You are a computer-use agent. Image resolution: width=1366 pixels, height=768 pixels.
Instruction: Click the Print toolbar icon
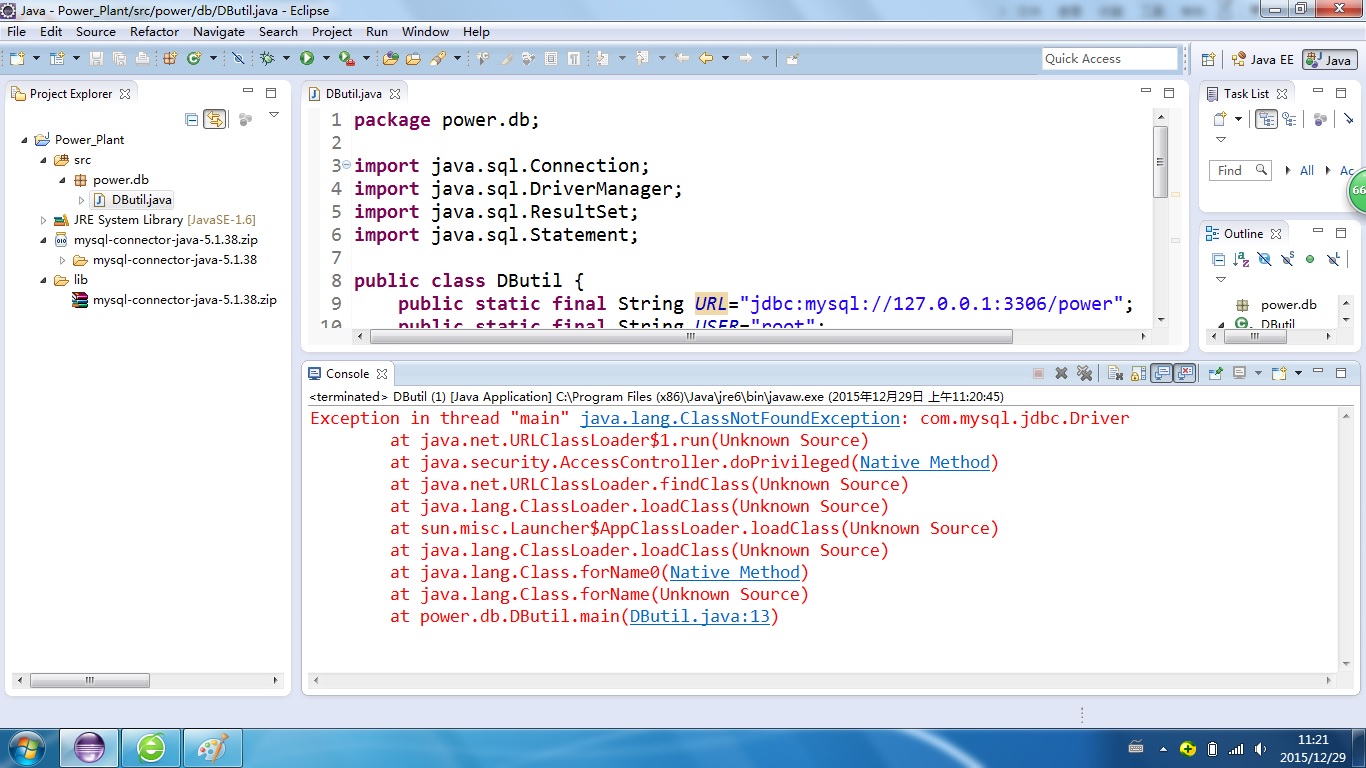coord(141,58)
